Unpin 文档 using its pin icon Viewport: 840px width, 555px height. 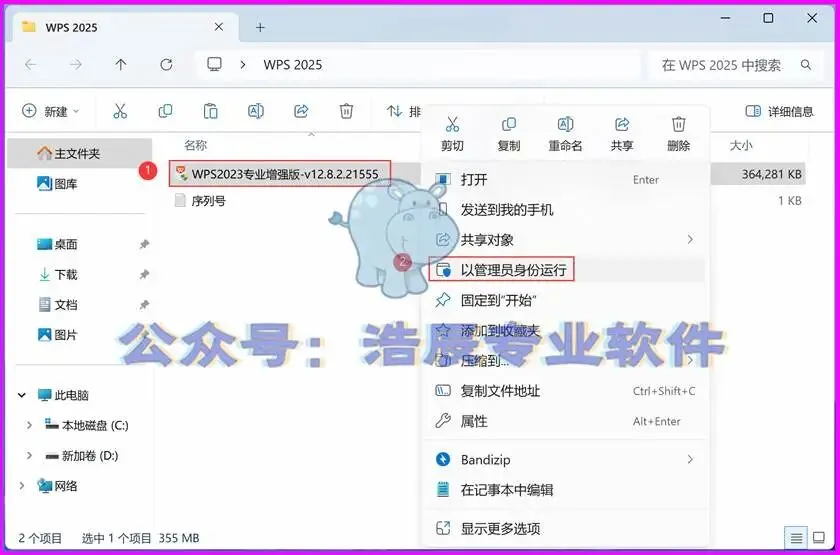pos(144,305)
